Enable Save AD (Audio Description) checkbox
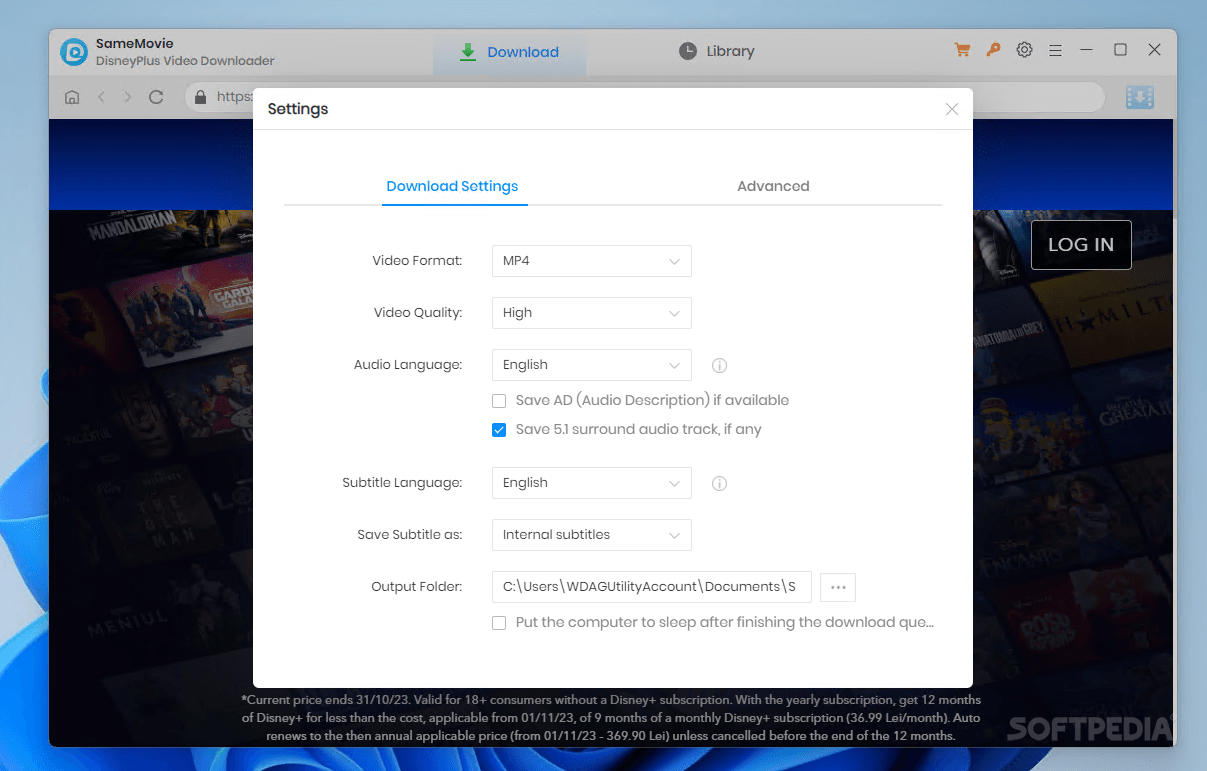 coord(499,401)
